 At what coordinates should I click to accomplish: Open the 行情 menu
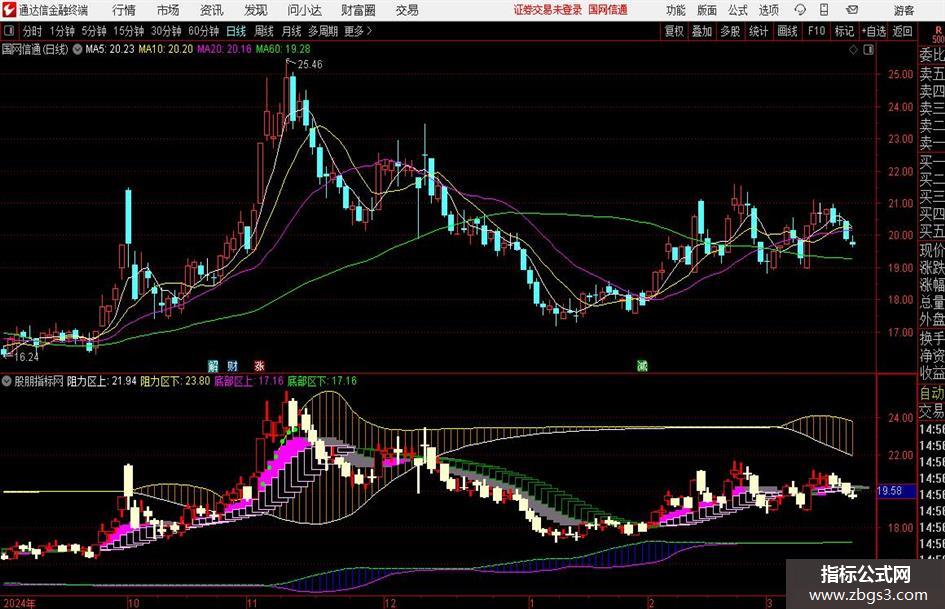coord(124,10)
